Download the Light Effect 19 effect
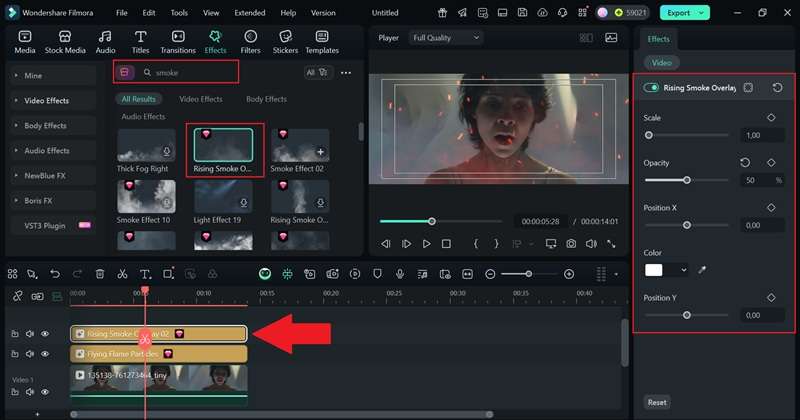This screenshot has height=420, width=800. [x=243, y=203]
